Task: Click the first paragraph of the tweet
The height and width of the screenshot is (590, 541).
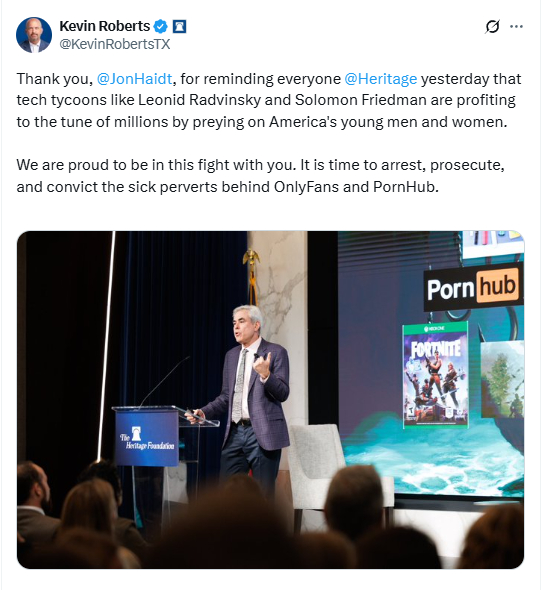Action: pos(269,100)
